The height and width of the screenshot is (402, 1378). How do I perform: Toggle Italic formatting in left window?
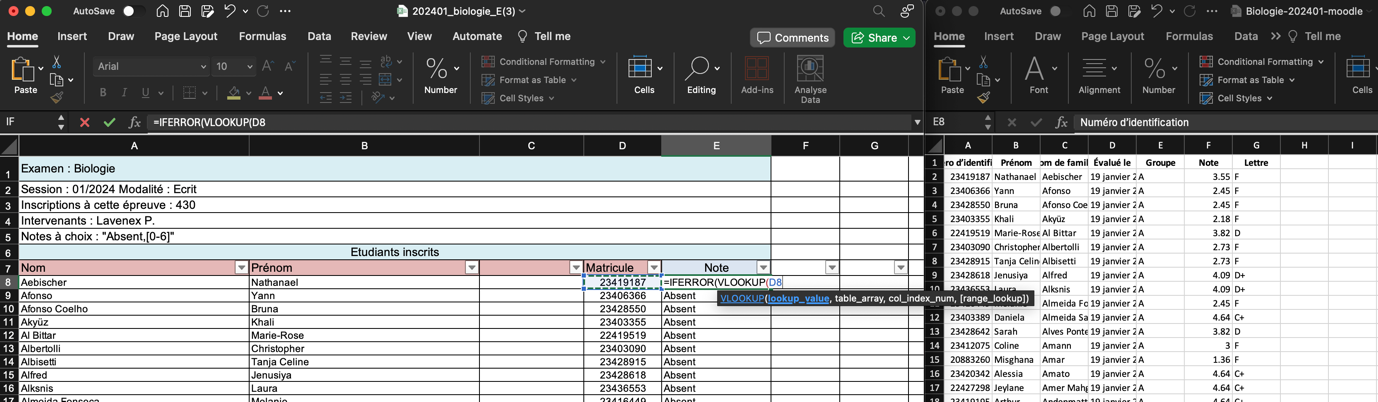point(124,93)
